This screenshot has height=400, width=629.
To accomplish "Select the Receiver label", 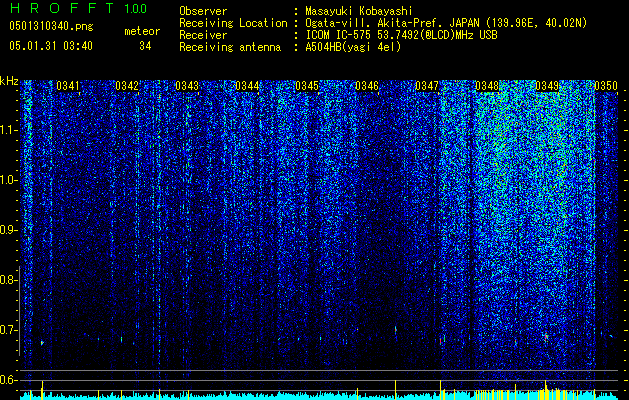I will (x=203, y=35).
